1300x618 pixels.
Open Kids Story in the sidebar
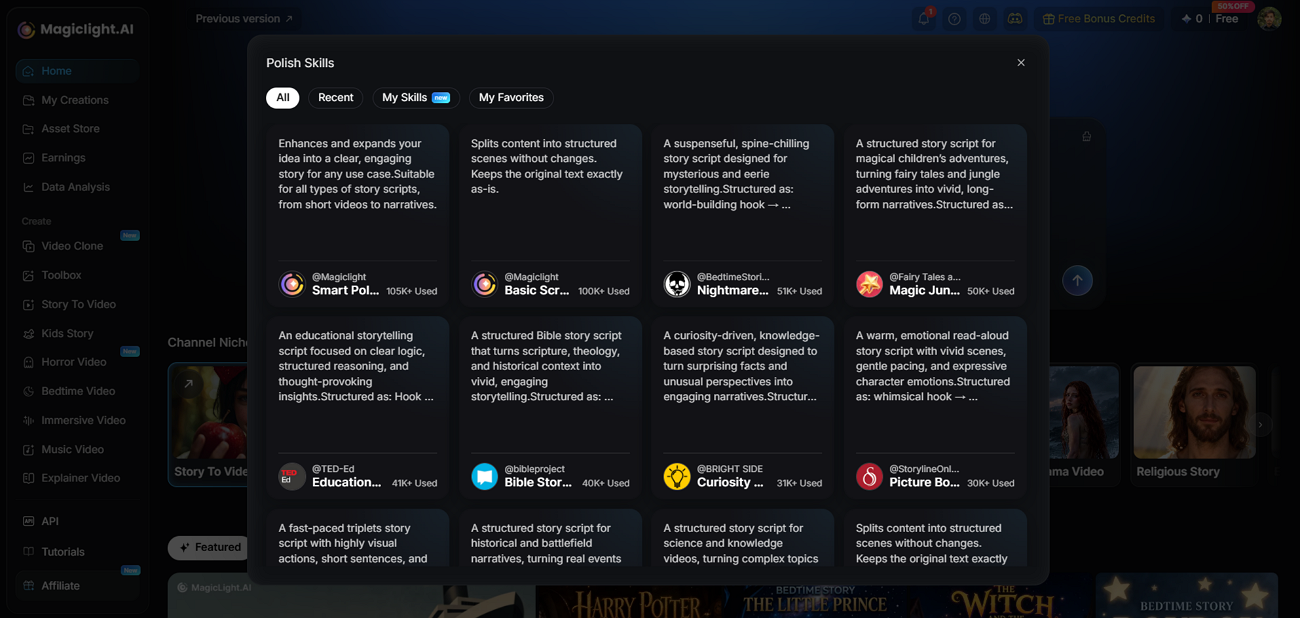tap(77, 333)
